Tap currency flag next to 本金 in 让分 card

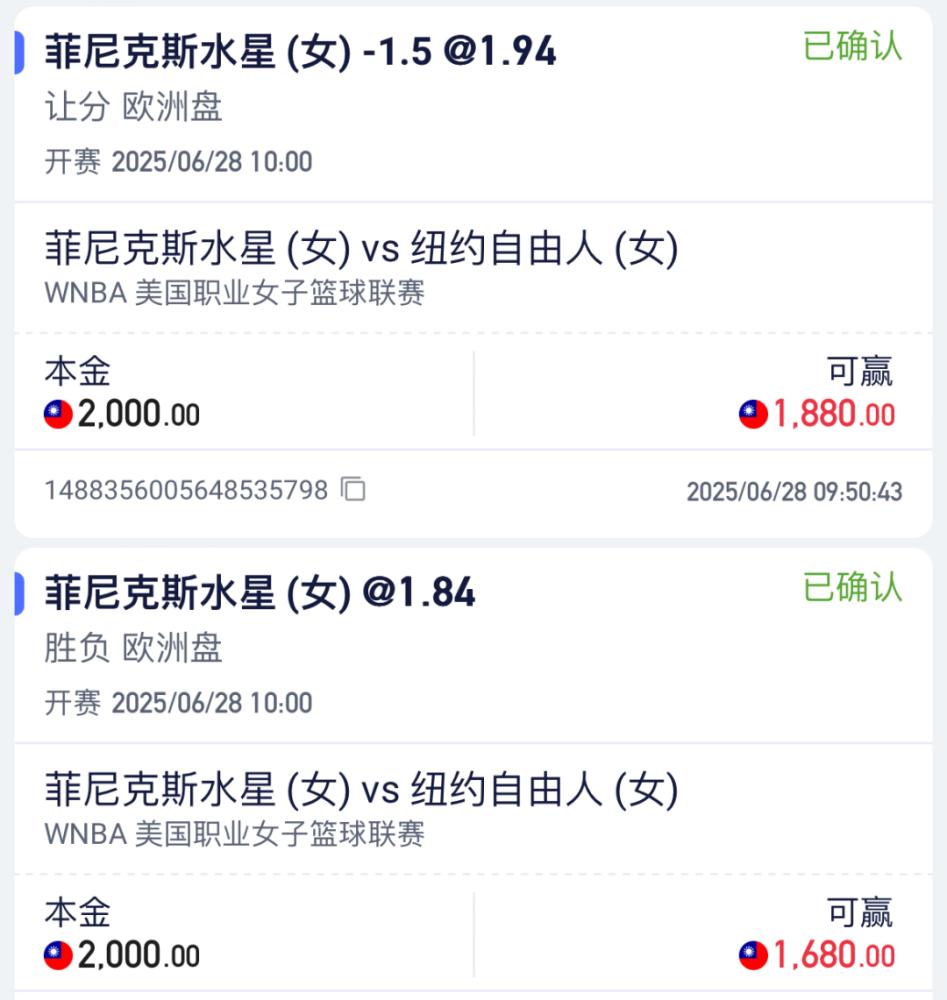click(58, 415)
